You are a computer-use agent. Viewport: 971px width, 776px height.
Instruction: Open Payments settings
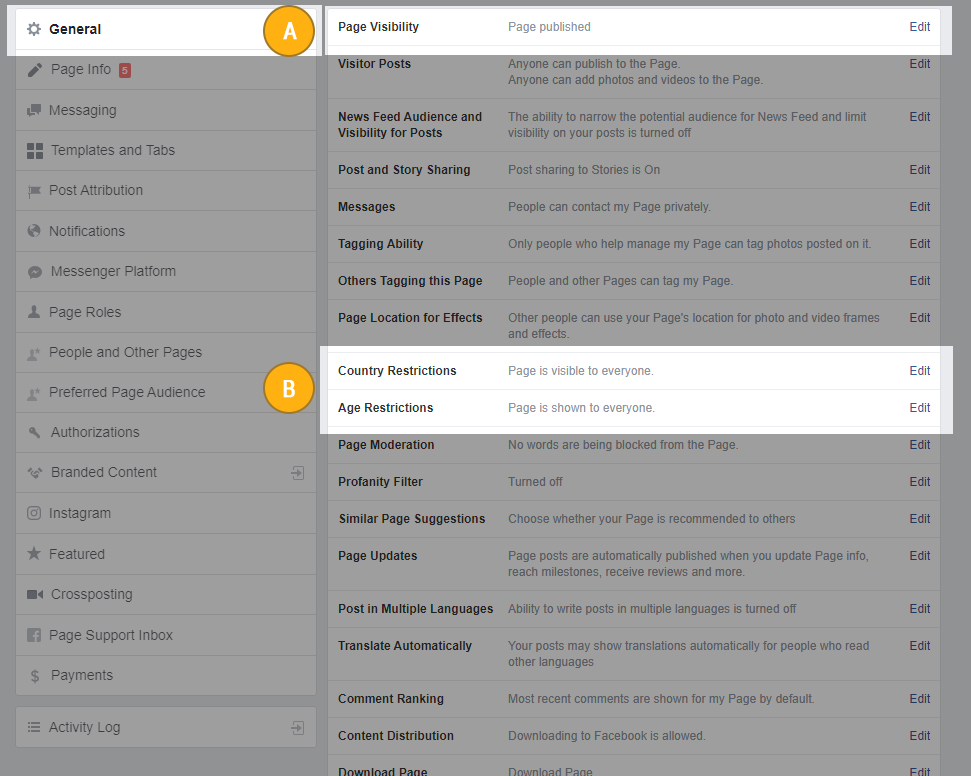166,676
